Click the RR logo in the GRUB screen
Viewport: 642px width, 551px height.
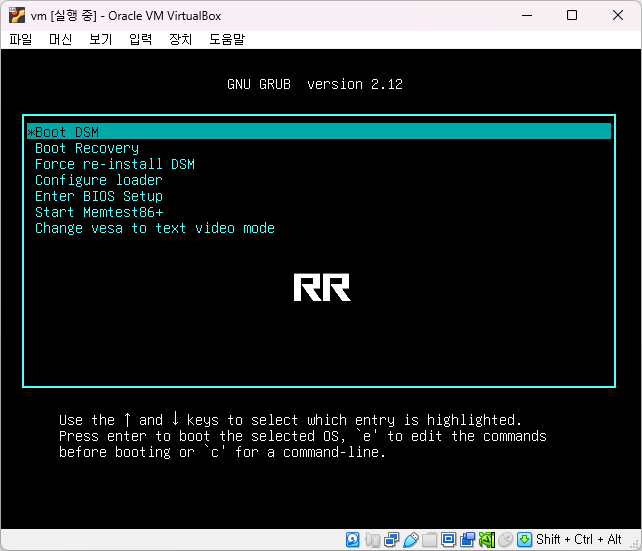point(322,287)
